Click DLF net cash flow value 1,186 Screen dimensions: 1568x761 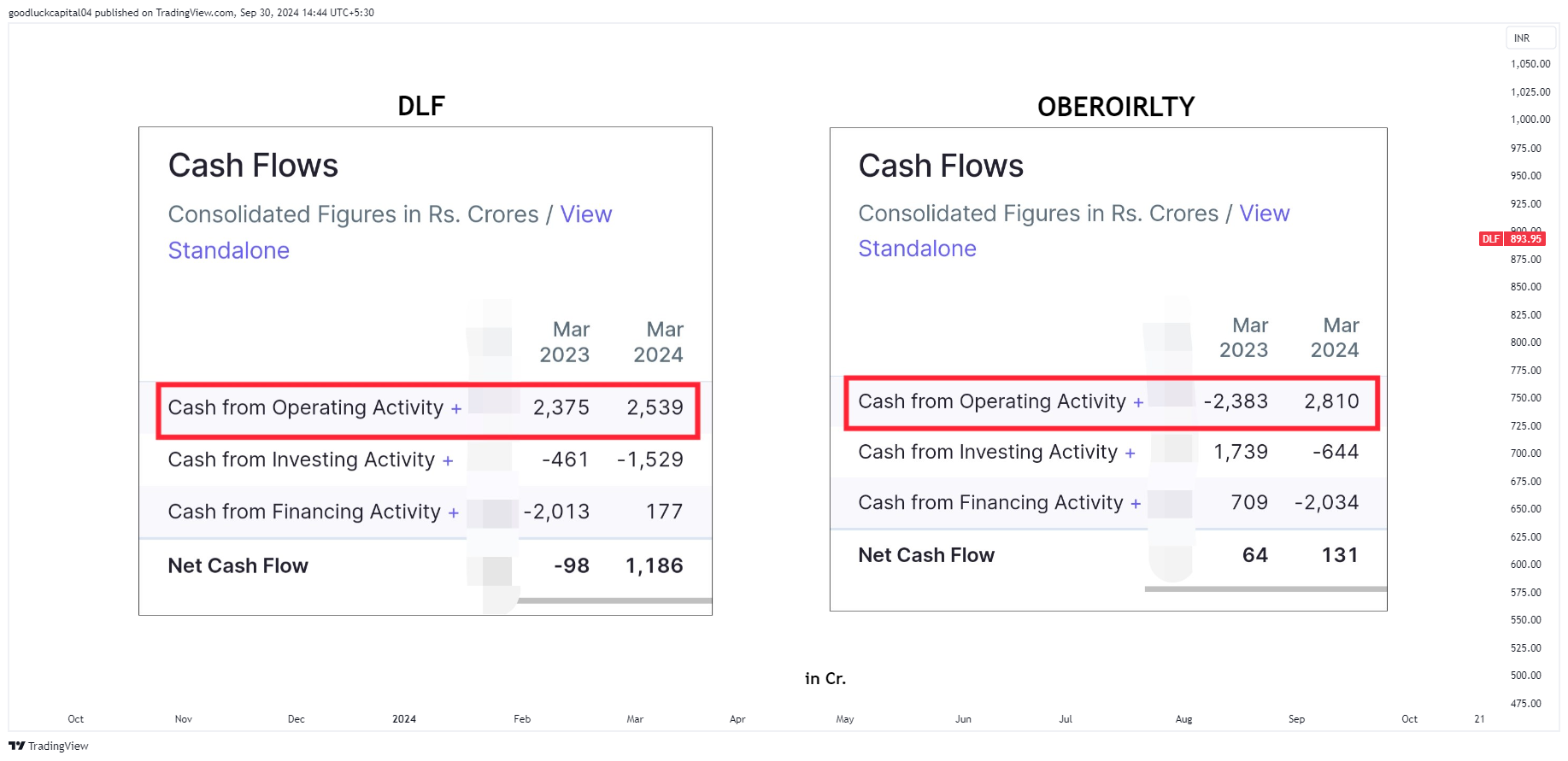pyautogui.click(x=655, y=565)
